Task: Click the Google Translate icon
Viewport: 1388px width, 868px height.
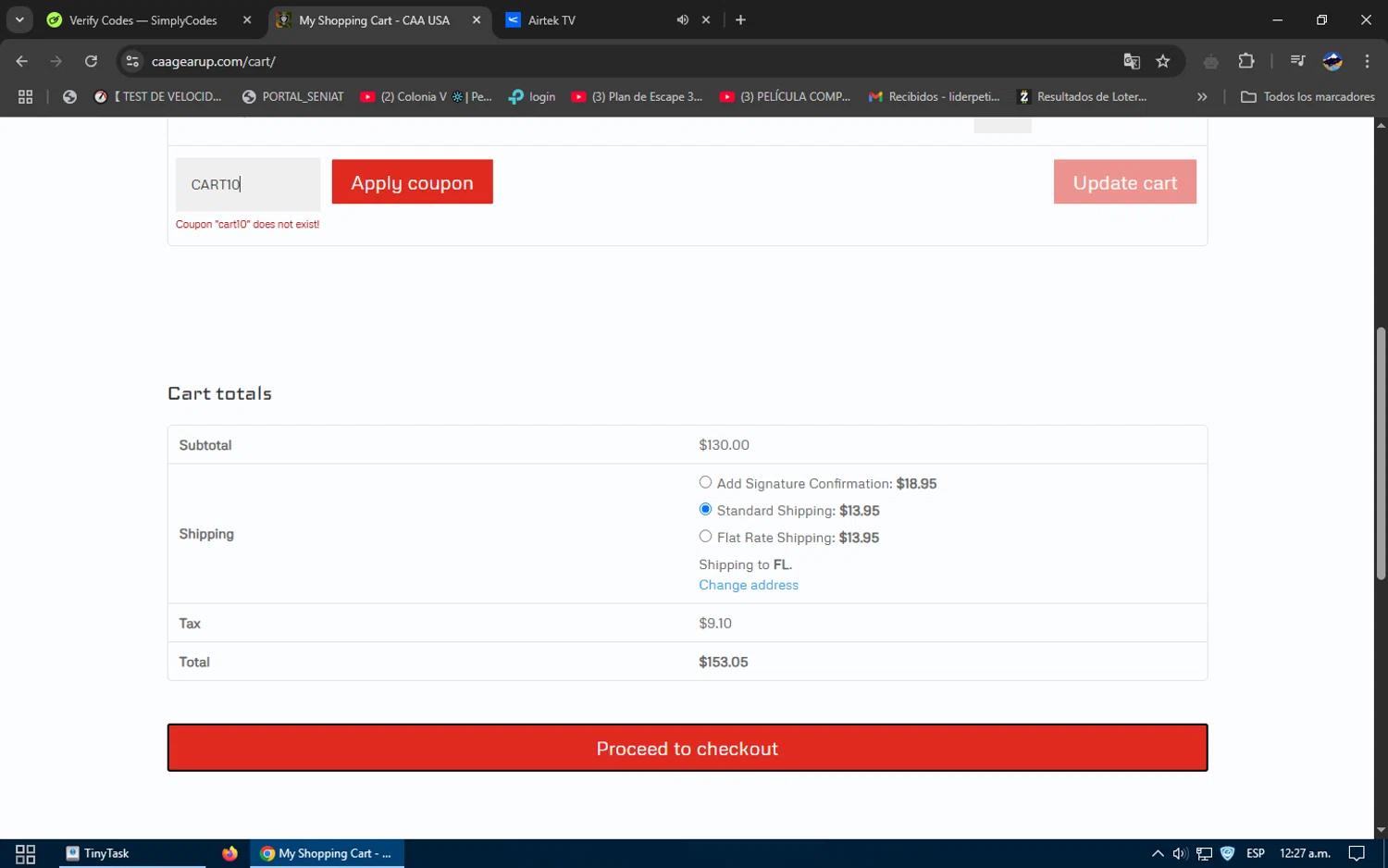Action: [x=1132, y=61]
